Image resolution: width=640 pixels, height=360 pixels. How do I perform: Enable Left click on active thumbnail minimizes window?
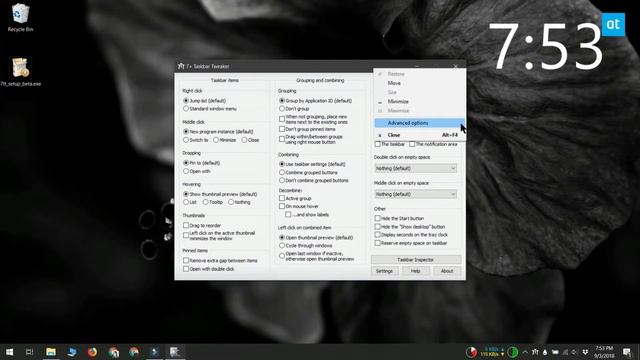click(x=219, y=236)
